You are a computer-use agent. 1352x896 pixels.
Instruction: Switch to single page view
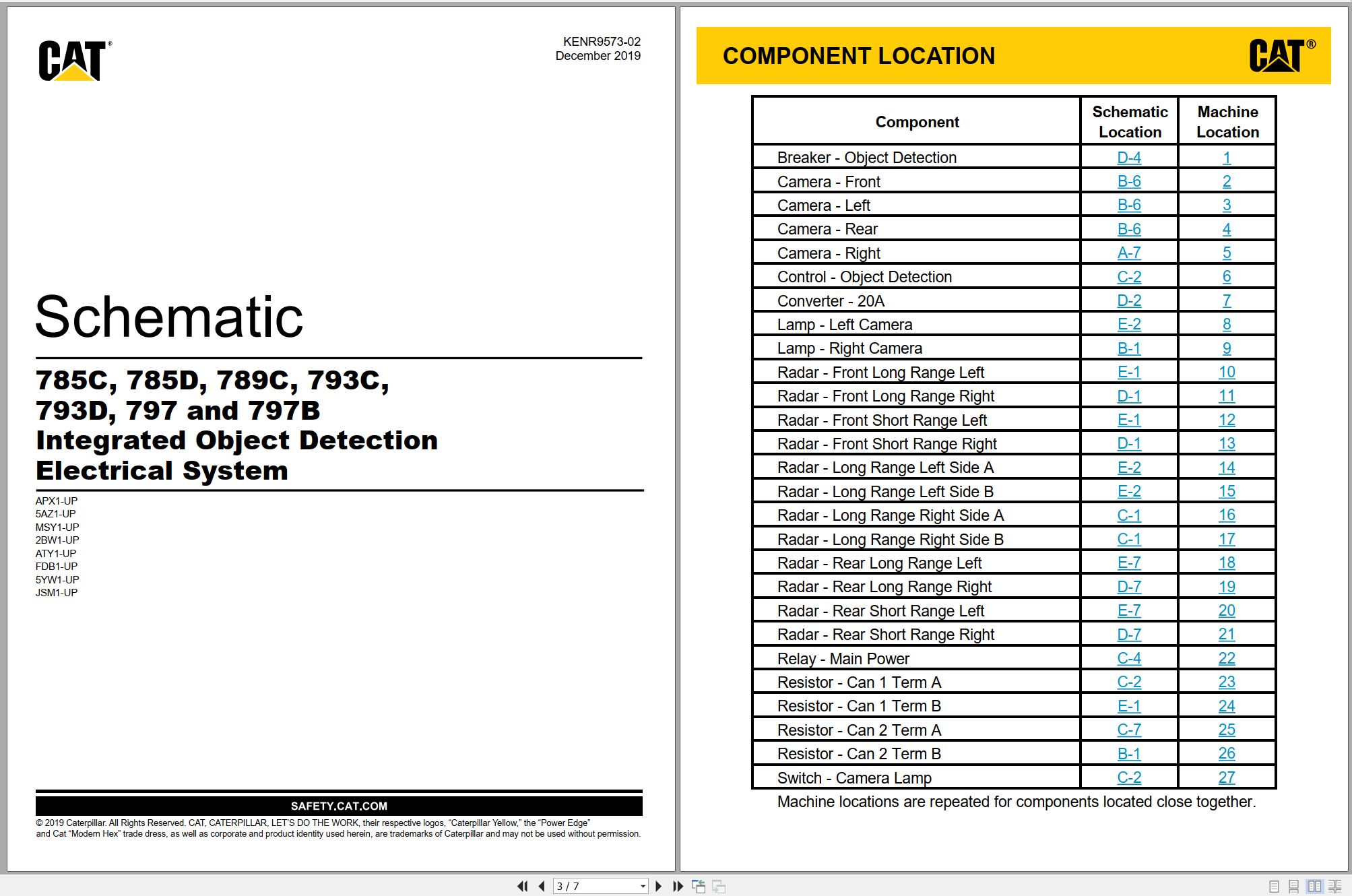pos(1274,886)
